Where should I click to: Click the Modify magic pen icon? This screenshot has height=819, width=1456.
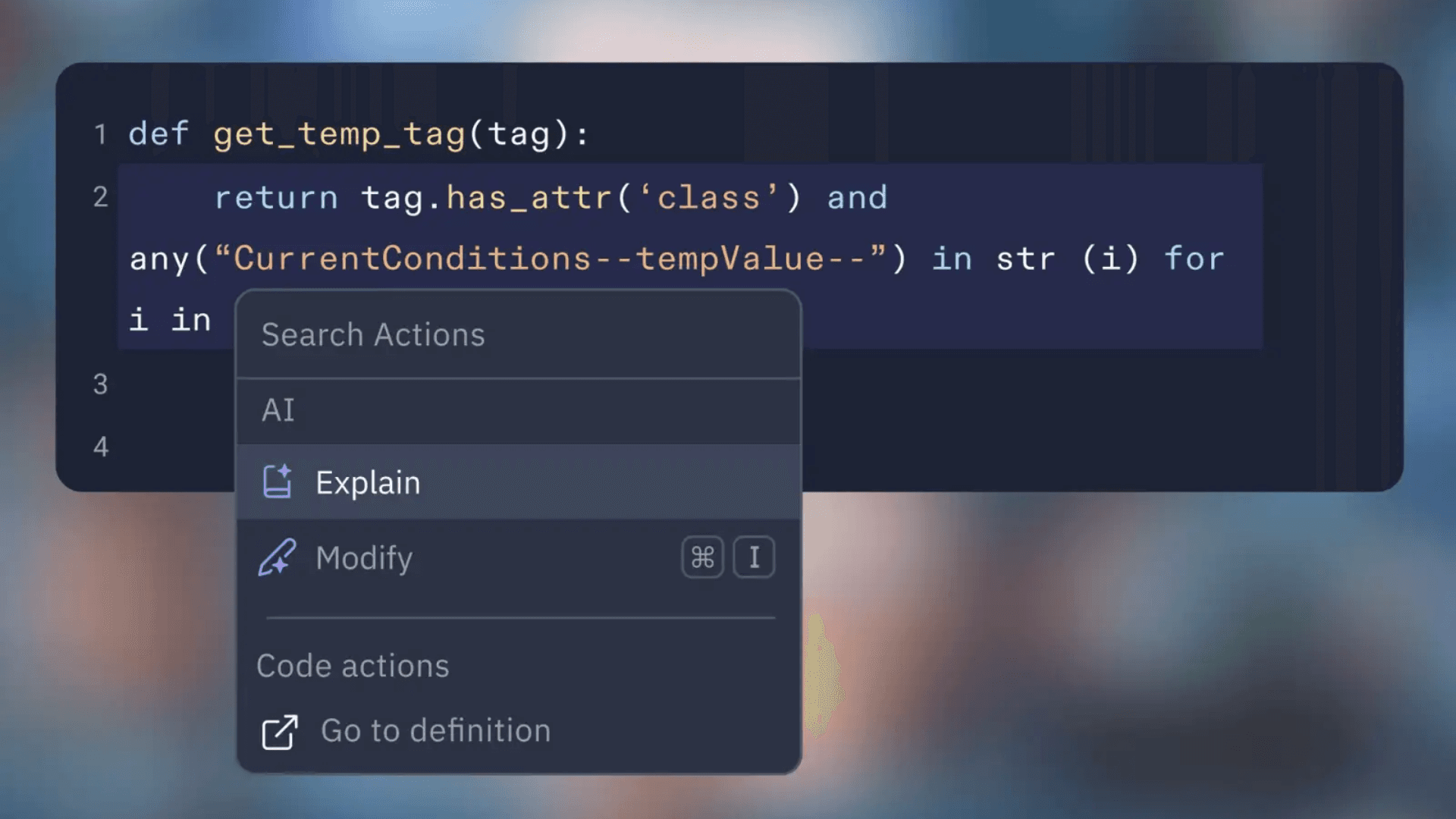pos(278,557)
